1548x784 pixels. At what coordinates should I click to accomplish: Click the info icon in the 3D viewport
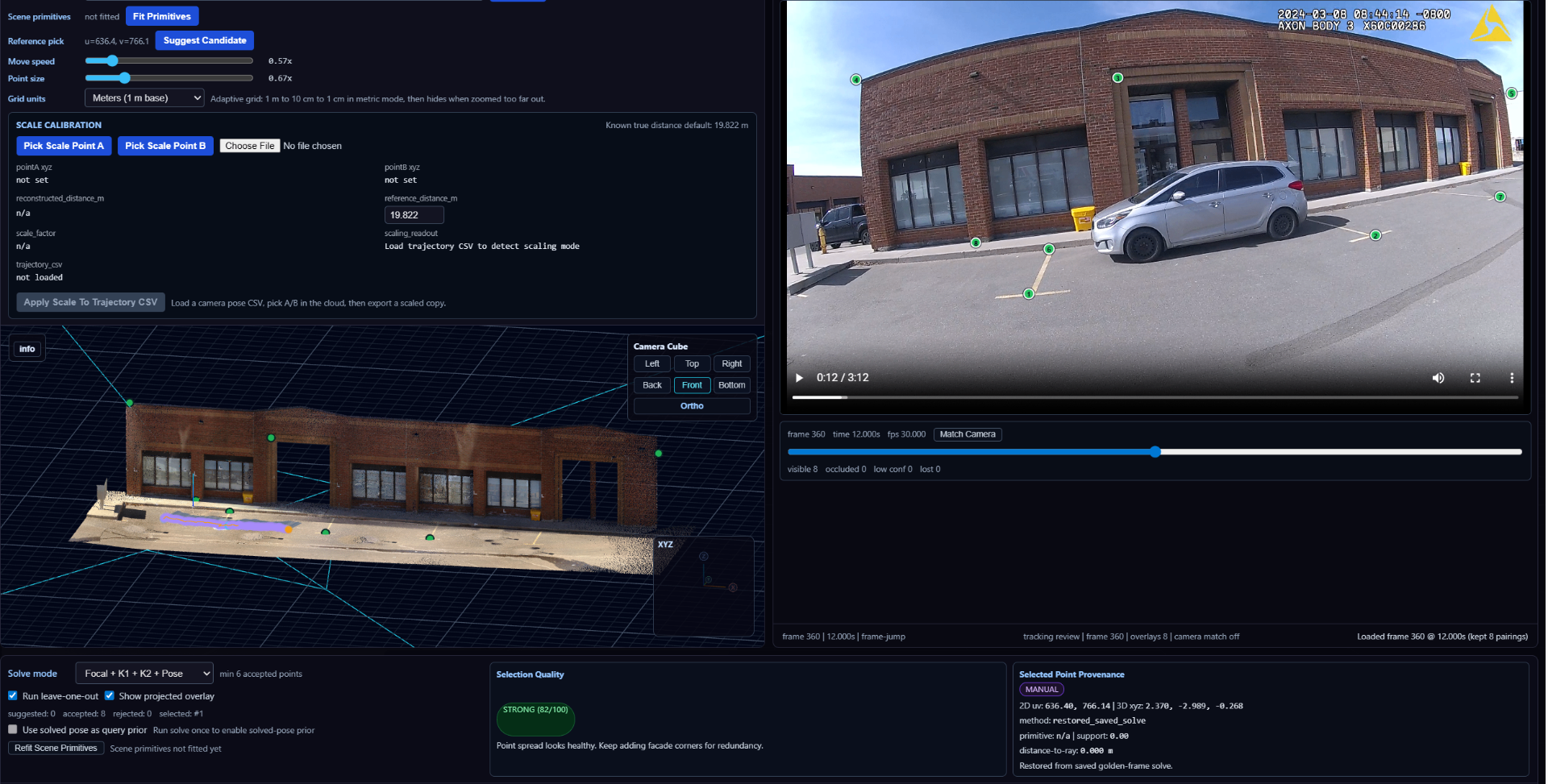(27, 347)
